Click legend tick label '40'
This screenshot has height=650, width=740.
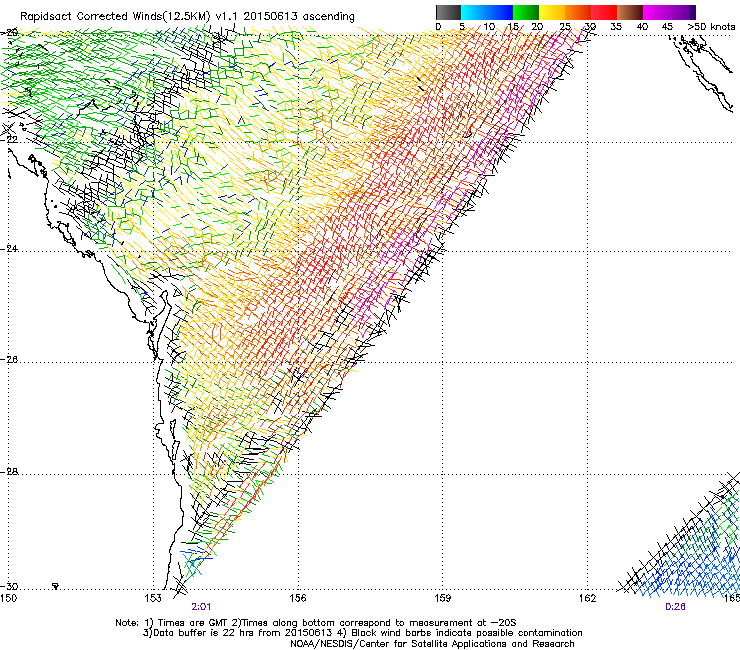click(x=642, y=27)
